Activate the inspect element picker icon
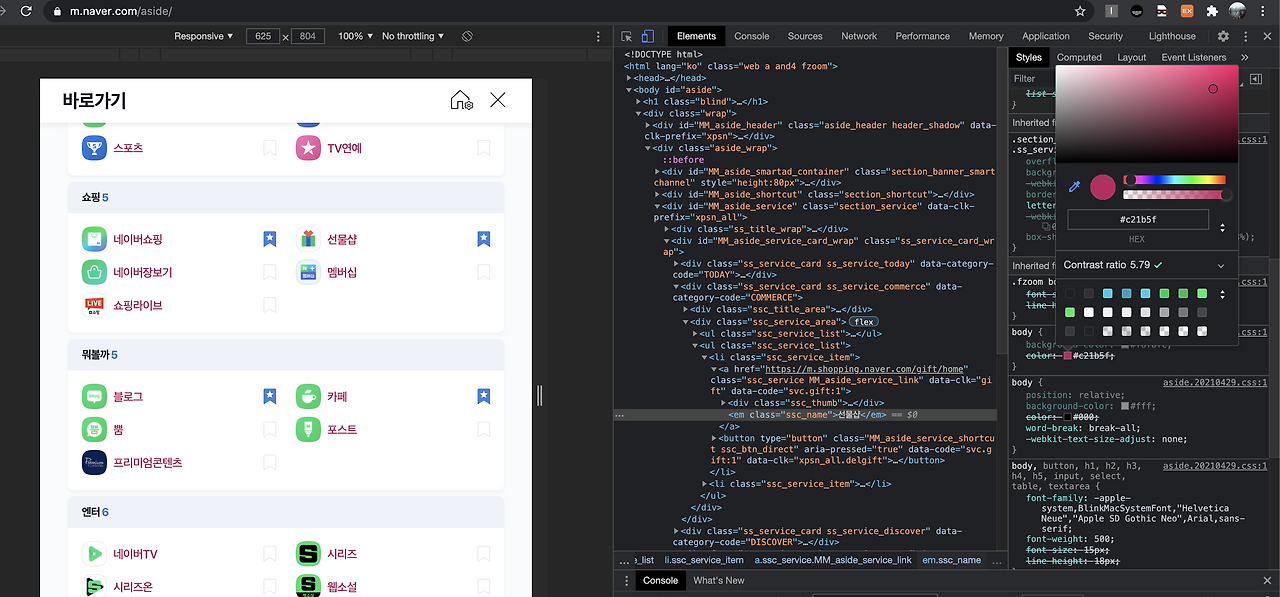 [627, 36]
